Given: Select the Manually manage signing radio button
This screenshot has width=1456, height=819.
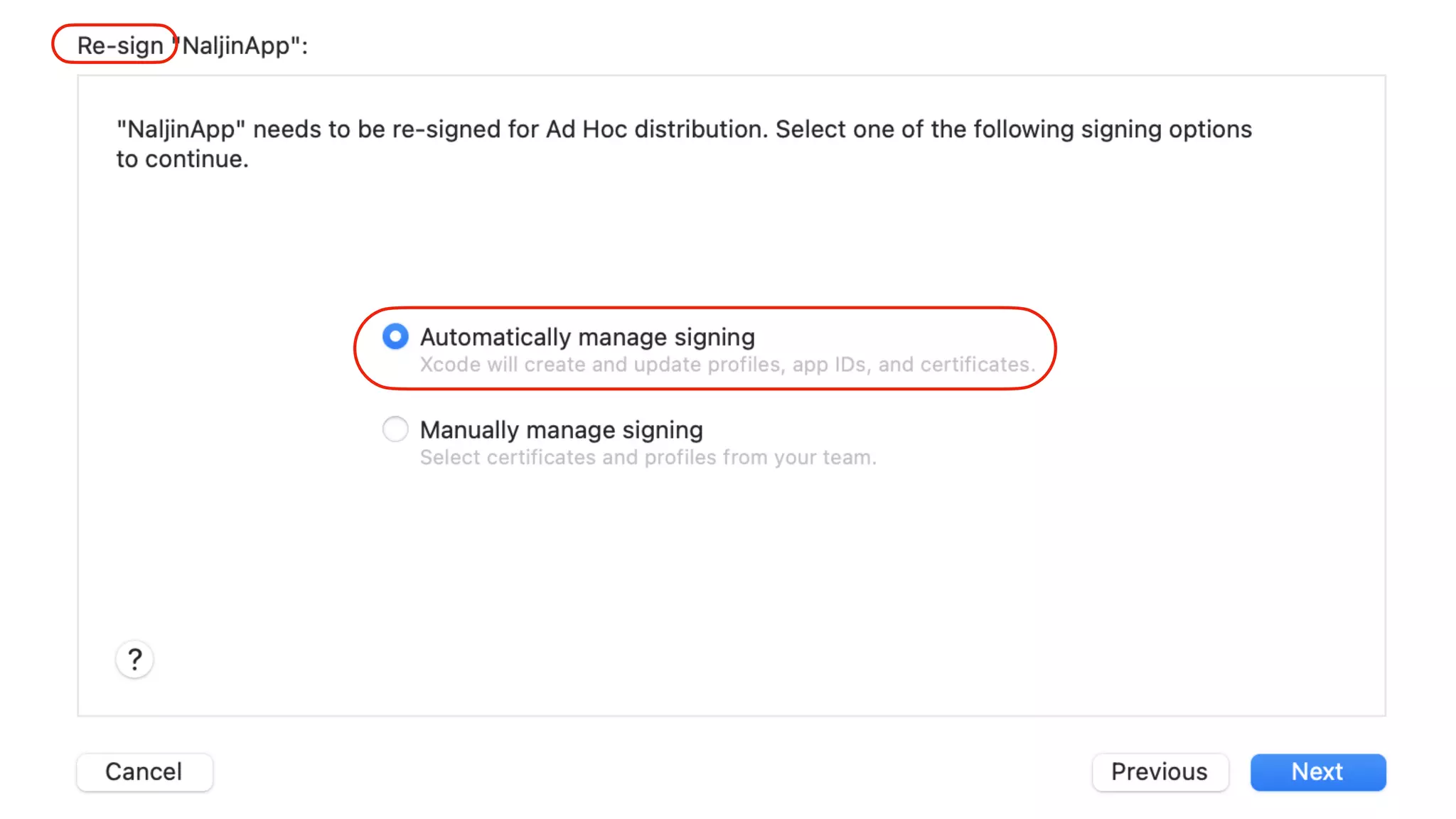Looking at the screenshot, I should pyautogui.click(x=395, y=429).
